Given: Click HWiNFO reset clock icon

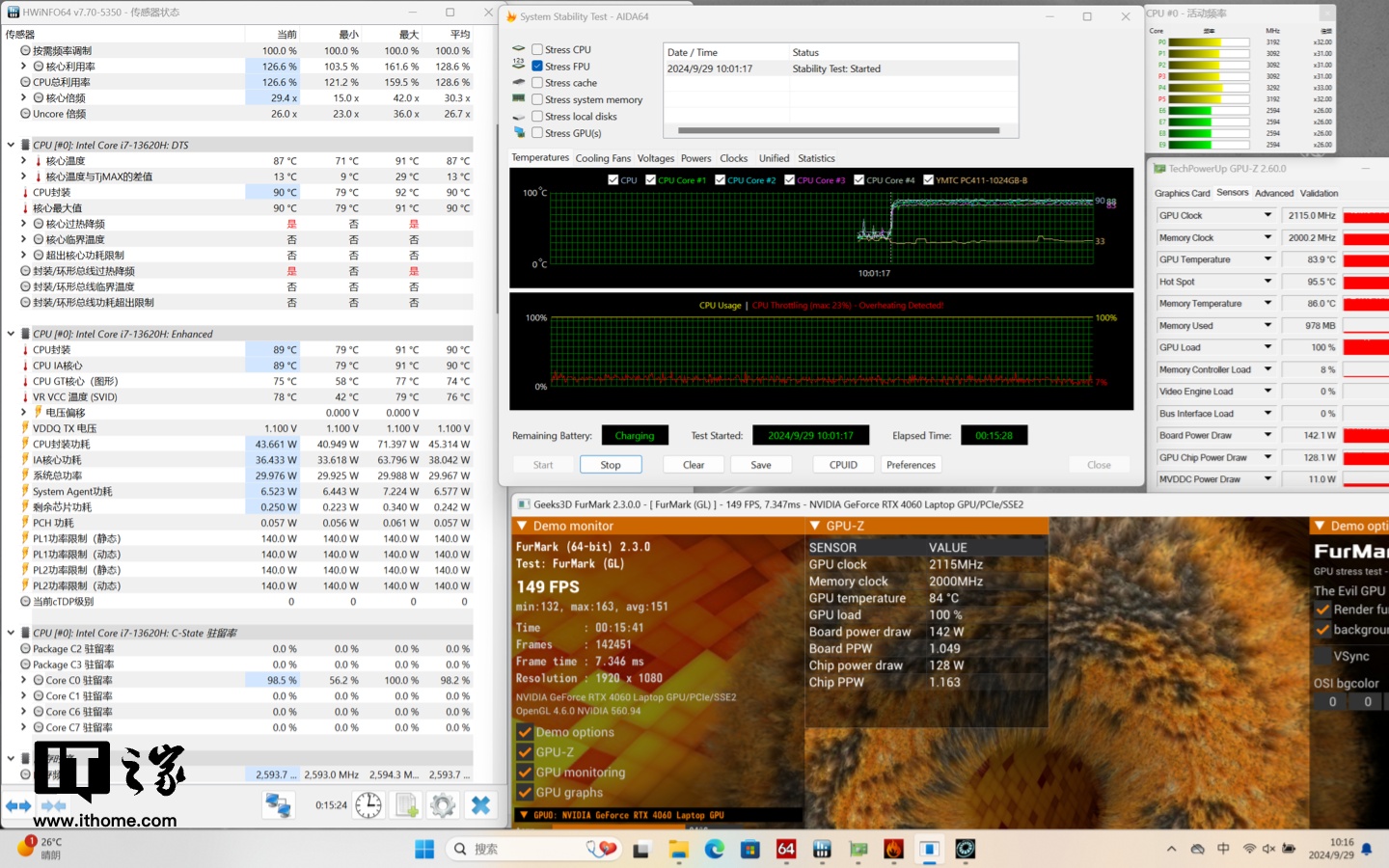Looking at the screenshot, I should coord(368,804).
